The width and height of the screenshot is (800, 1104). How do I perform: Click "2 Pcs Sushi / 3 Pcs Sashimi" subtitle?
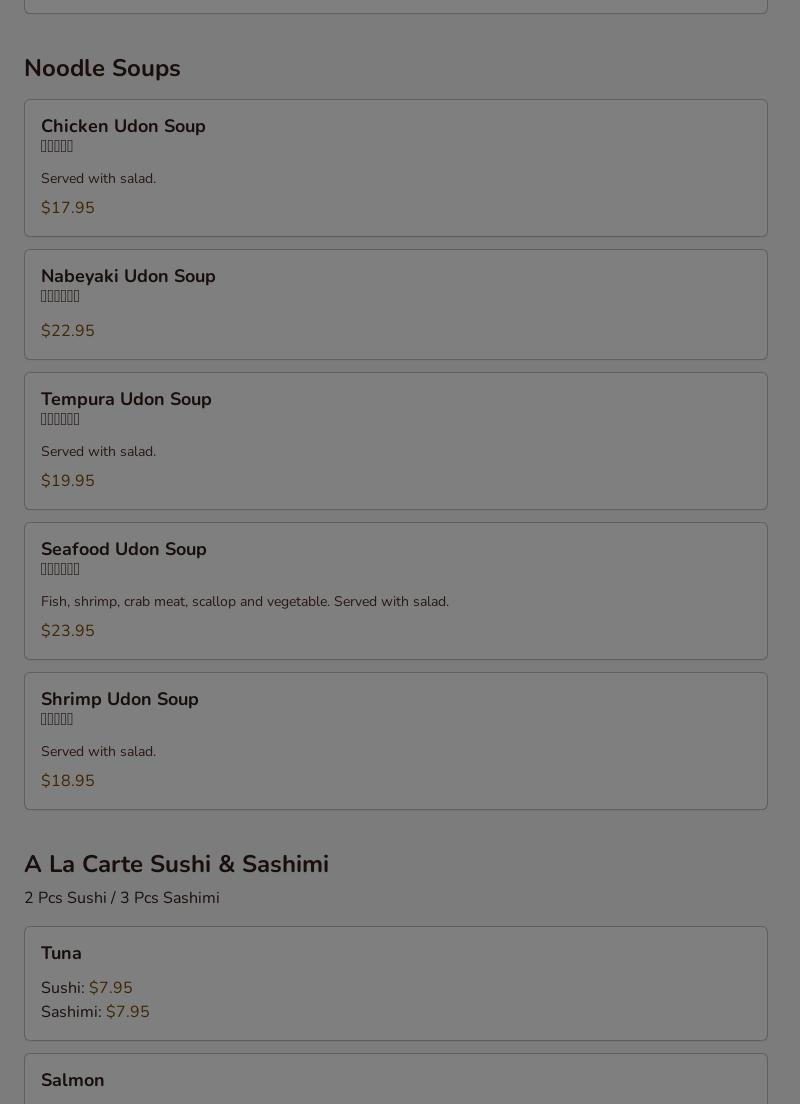point(122,898)
